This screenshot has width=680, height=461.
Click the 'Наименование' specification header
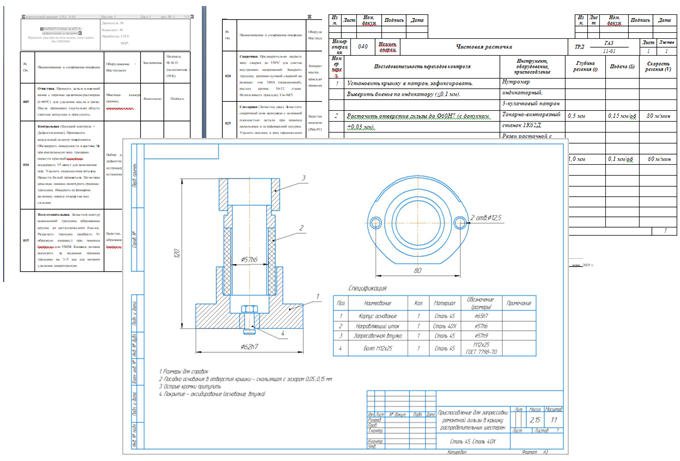tap(378, 303)
